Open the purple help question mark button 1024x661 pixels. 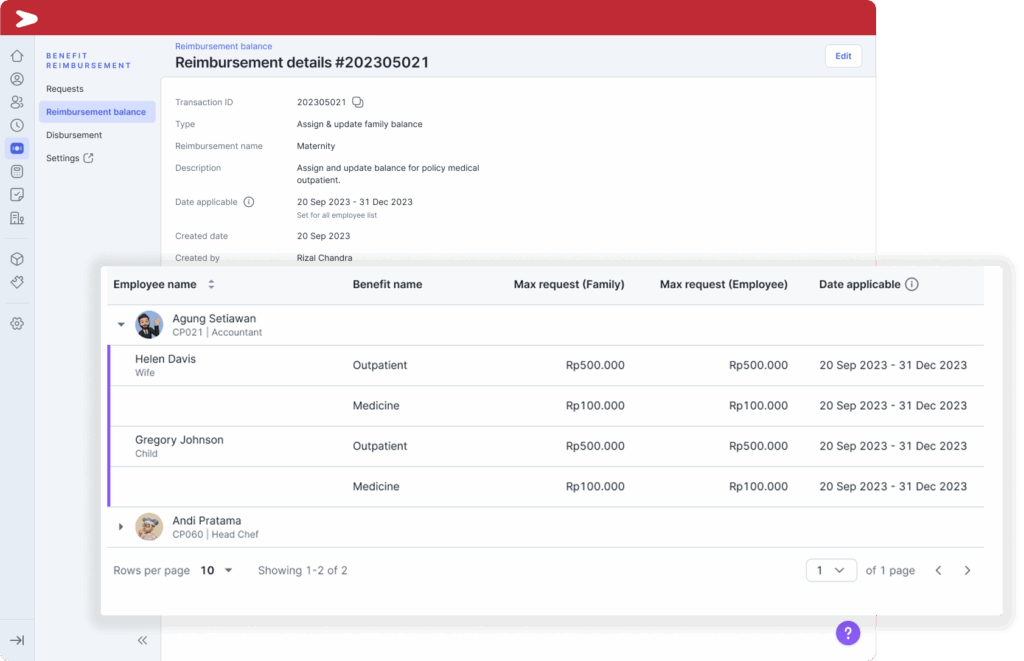point(848,632)
